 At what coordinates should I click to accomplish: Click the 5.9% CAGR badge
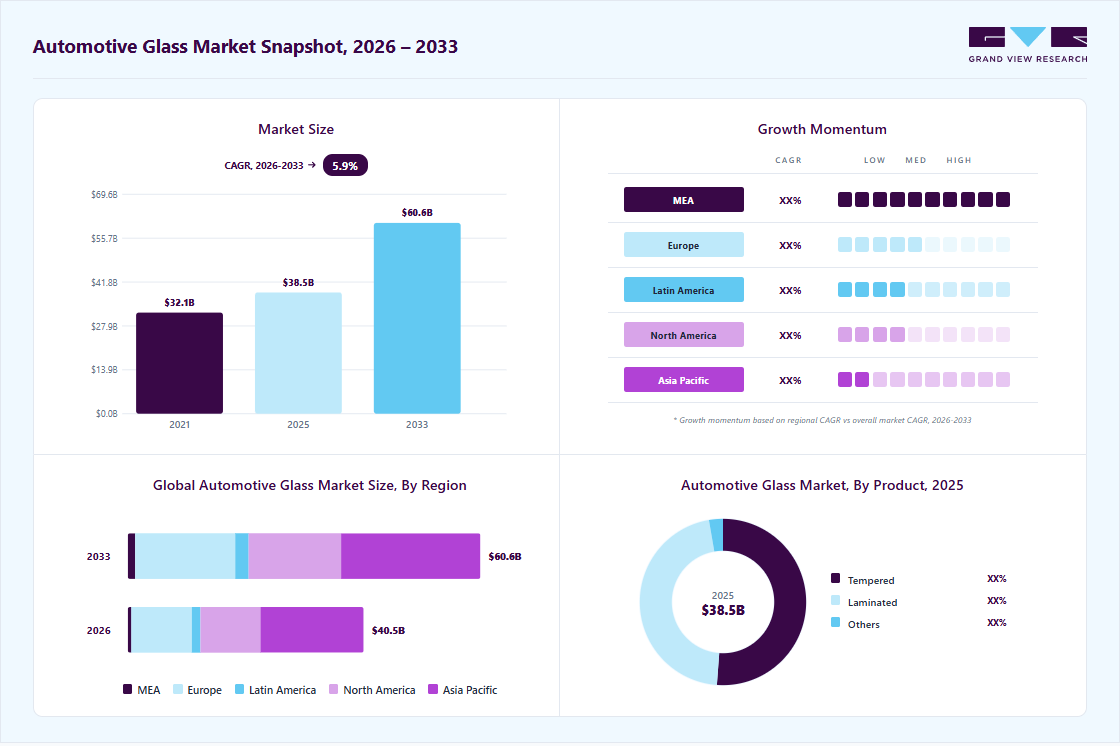pos(345,165)
